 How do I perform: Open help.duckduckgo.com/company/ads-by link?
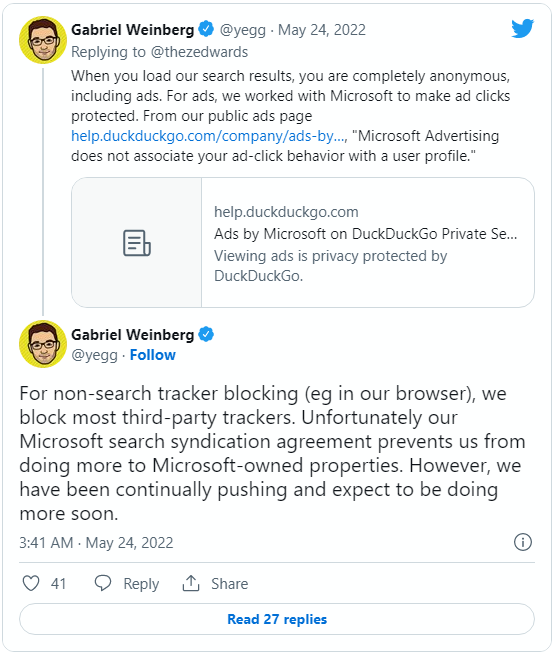coord(208,136)
